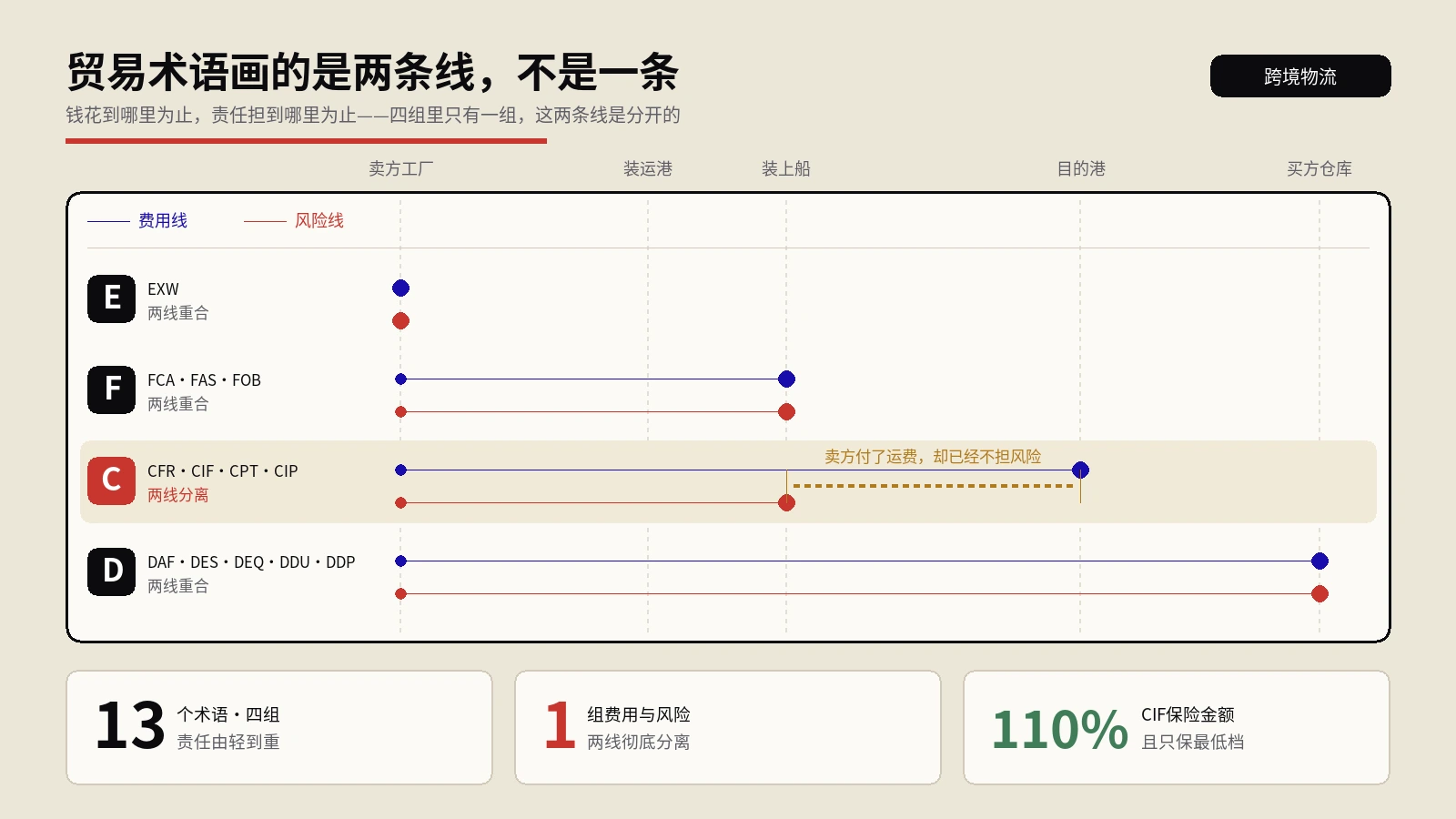Click the 费用线 legend label
1456x819 pixels.
pos(163,220)
